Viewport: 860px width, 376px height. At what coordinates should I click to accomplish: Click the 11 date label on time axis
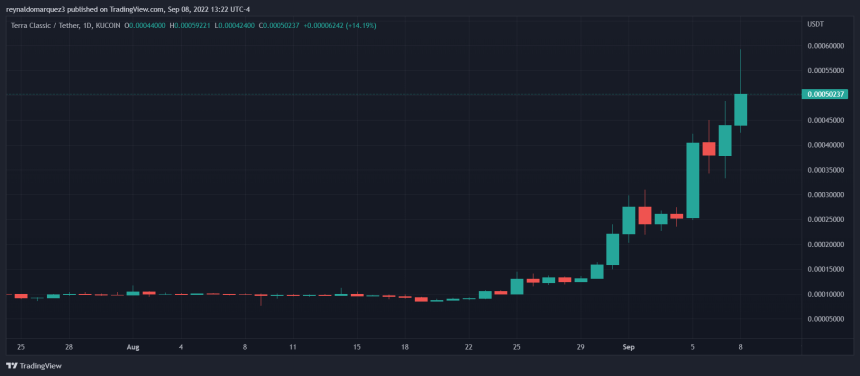click(x=293, y=347)
